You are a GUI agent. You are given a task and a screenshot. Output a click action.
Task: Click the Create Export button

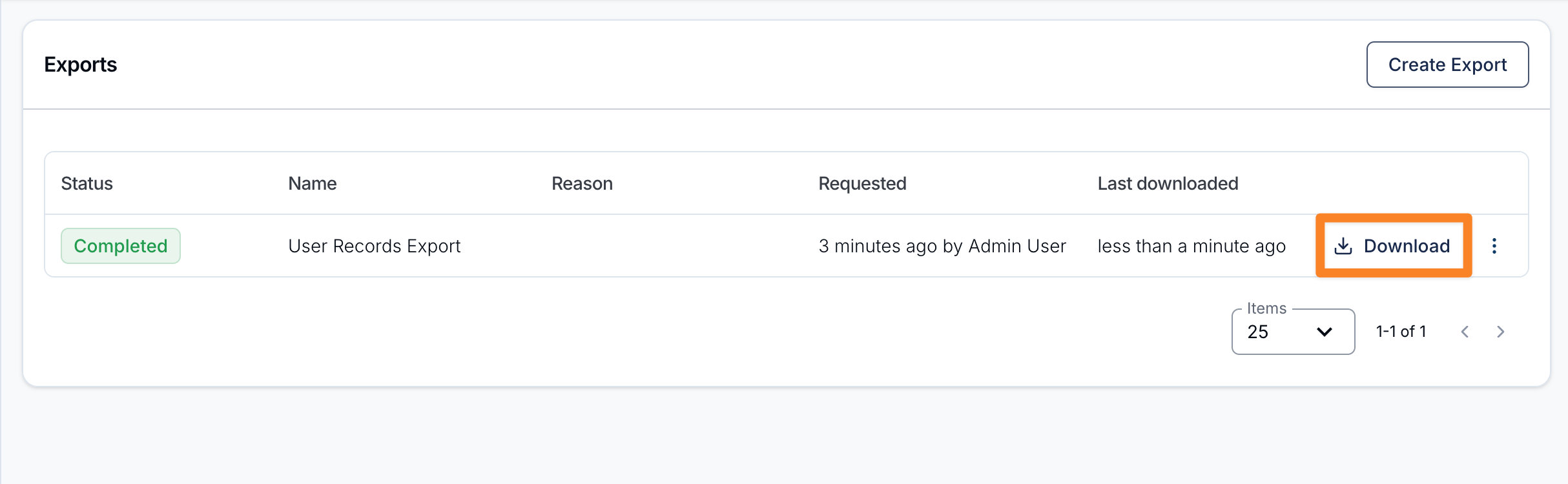[x=1447, y=65]
